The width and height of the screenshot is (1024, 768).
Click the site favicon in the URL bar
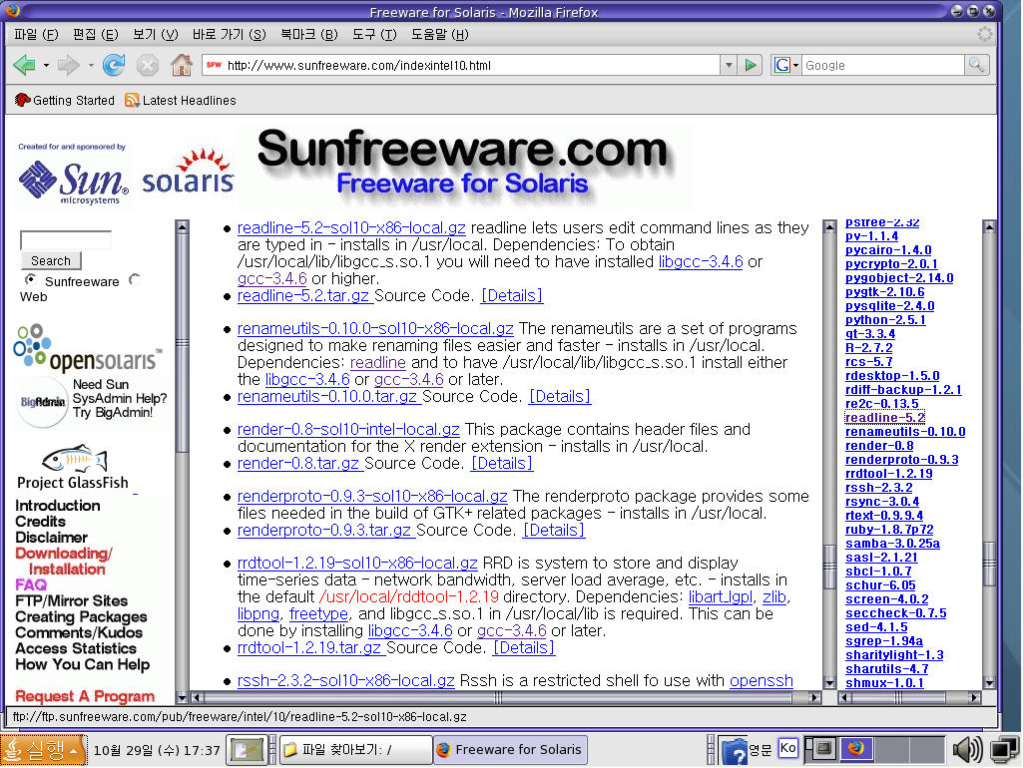pos(214,65)
